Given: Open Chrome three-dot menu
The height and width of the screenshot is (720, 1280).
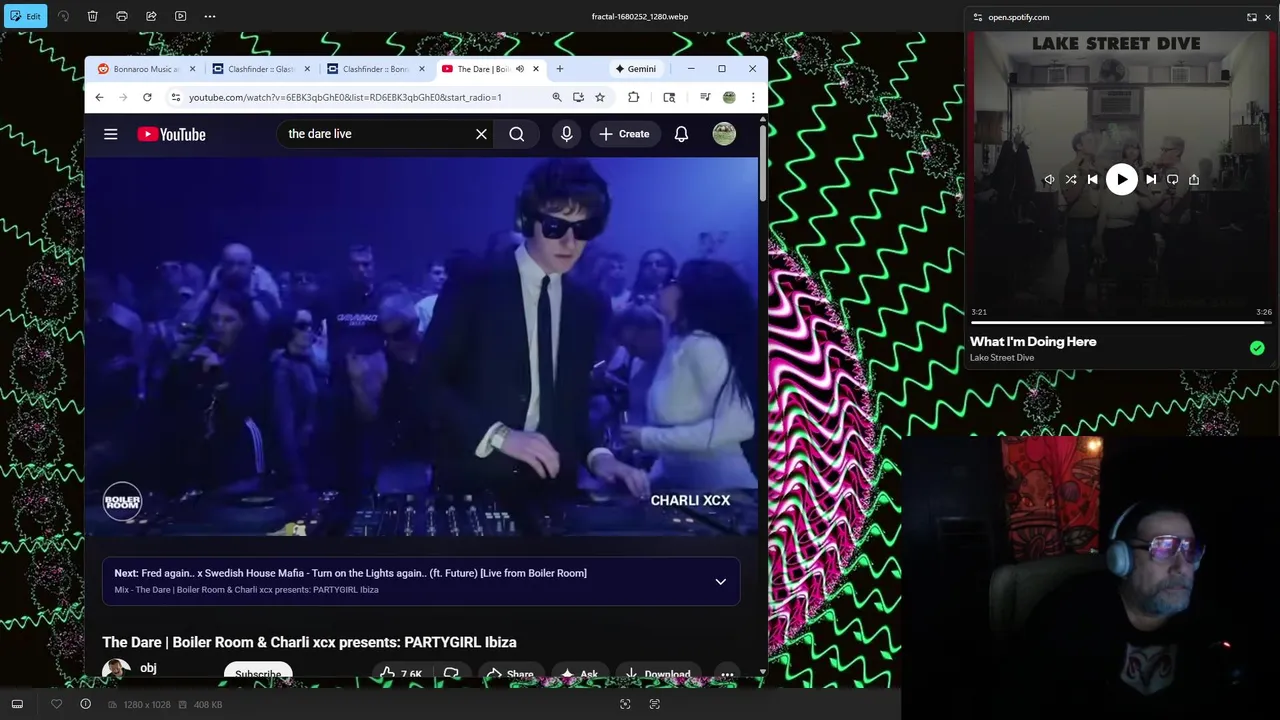Looking at the screenshot, I should (753, 97).
